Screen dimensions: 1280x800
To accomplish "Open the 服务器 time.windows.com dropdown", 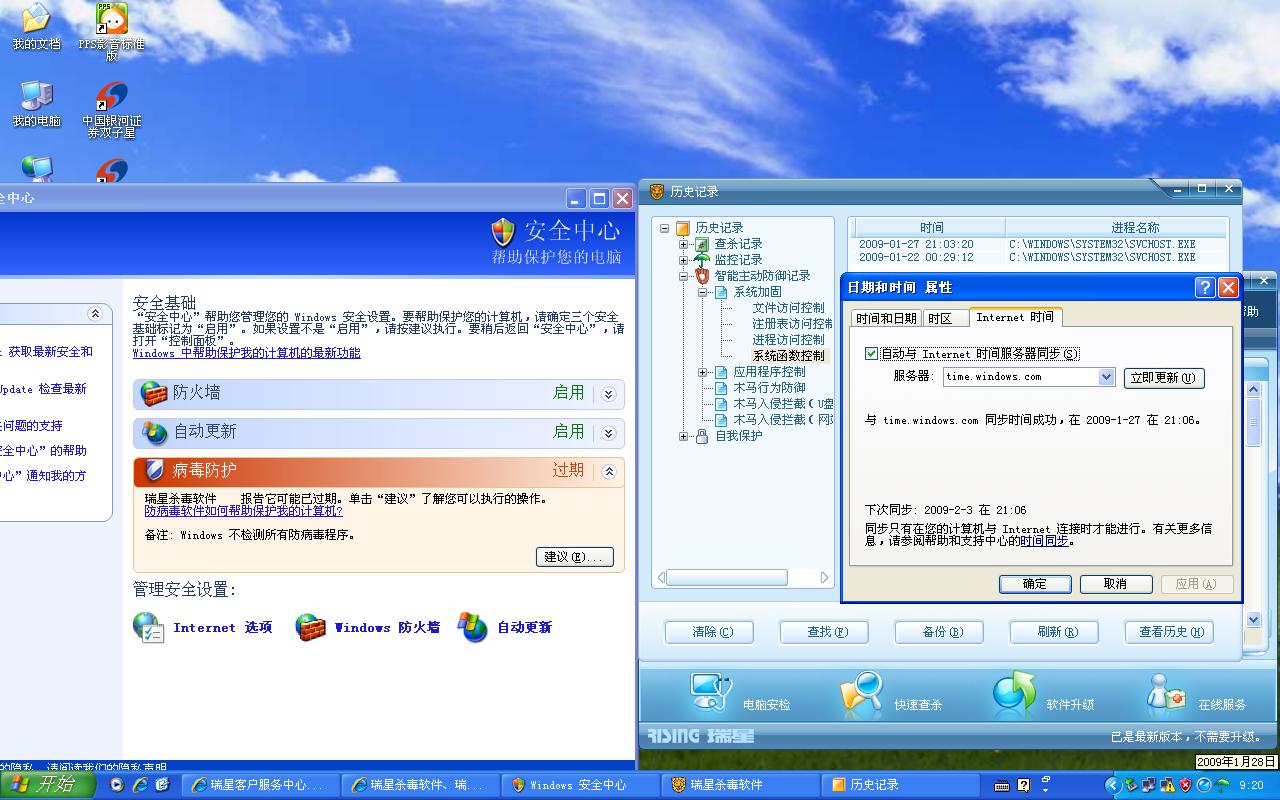I will tap(1107, 377).
